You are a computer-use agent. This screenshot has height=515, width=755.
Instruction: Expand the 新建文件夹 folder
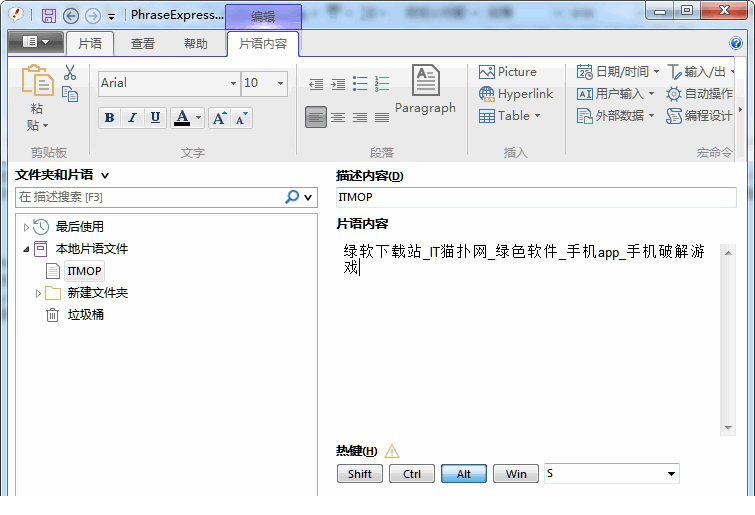(x=38, y=293)
